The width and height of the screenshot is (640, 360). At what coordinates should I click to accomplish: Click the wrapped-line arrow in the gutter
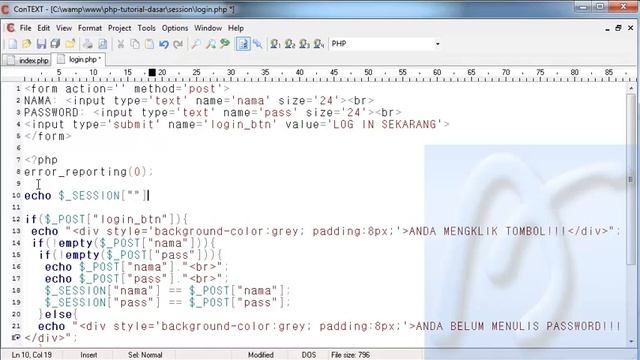pyautogui.click(x=16, y=338)
